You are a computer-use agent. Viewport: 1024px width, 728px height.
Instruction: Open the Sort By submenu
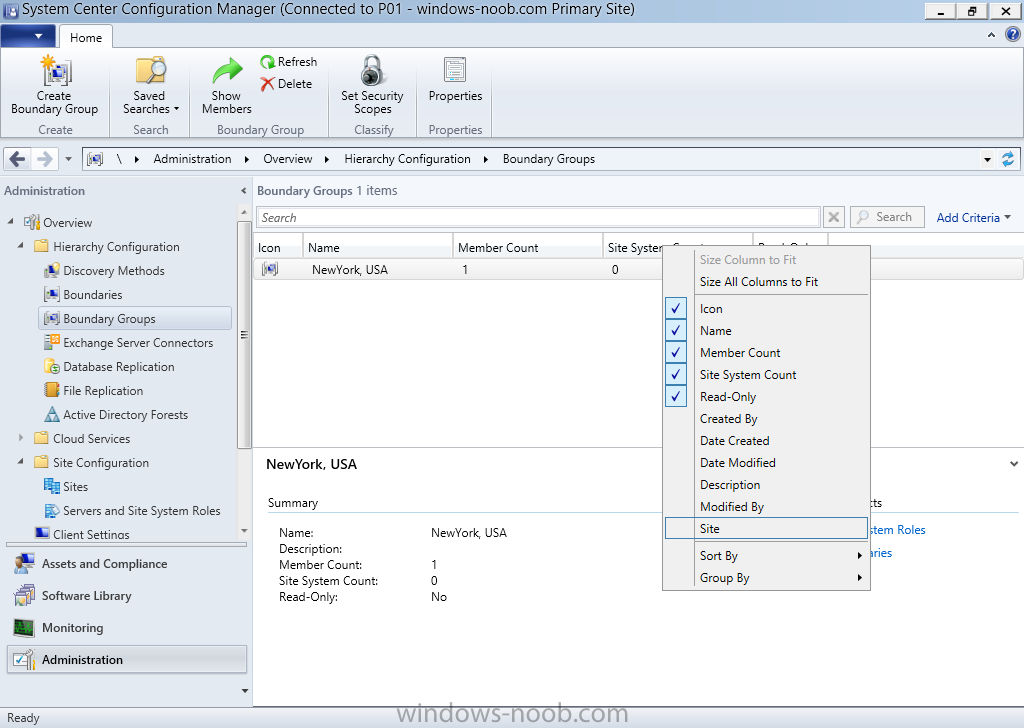tap(767, 556)
